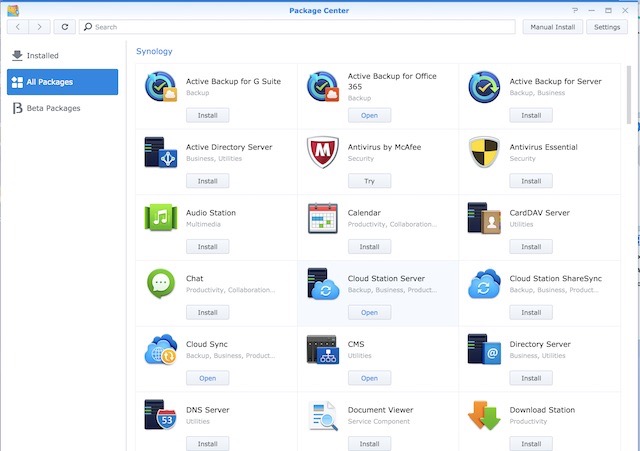Install Active Backup for G Suite
Screen dimensions: 640x451
(x=207, y=115)
